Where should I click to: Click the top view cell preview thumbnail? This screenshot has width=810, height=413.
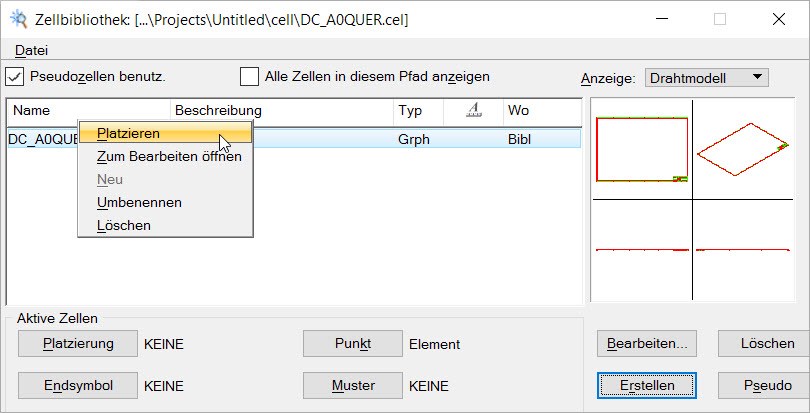(642, 150)
